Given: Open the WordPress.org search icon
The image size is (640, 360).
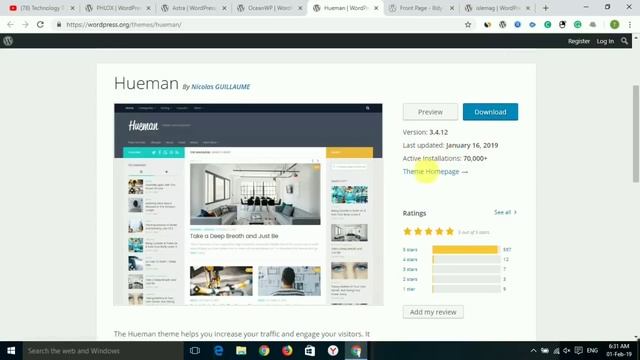Looking at the screenshot, I should 624,41.
